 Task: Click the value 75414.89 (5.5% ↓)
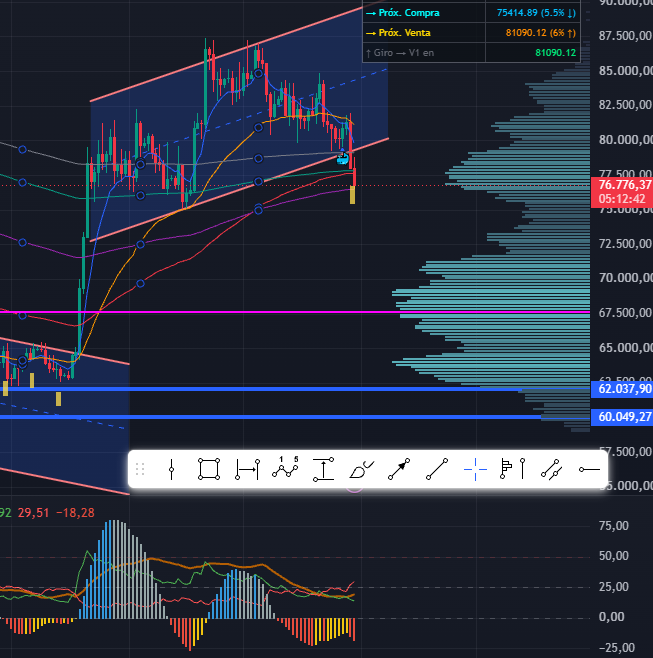[x=536, y=13]
